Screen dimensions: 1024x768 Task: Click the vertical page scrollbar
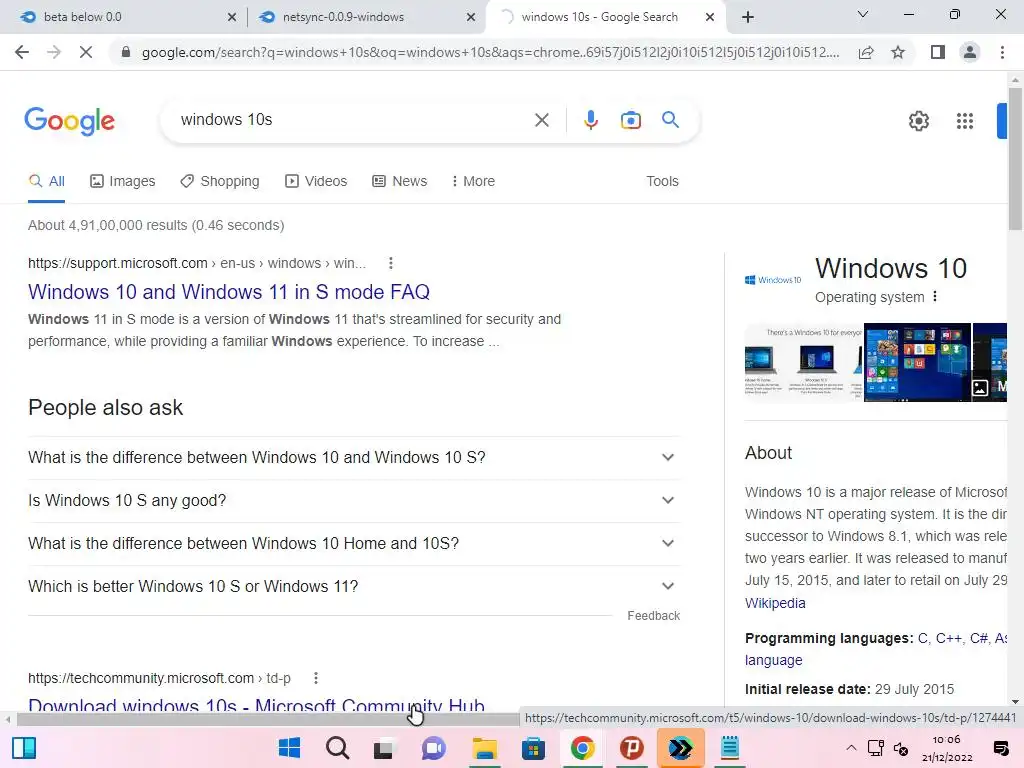(1015, 157)
